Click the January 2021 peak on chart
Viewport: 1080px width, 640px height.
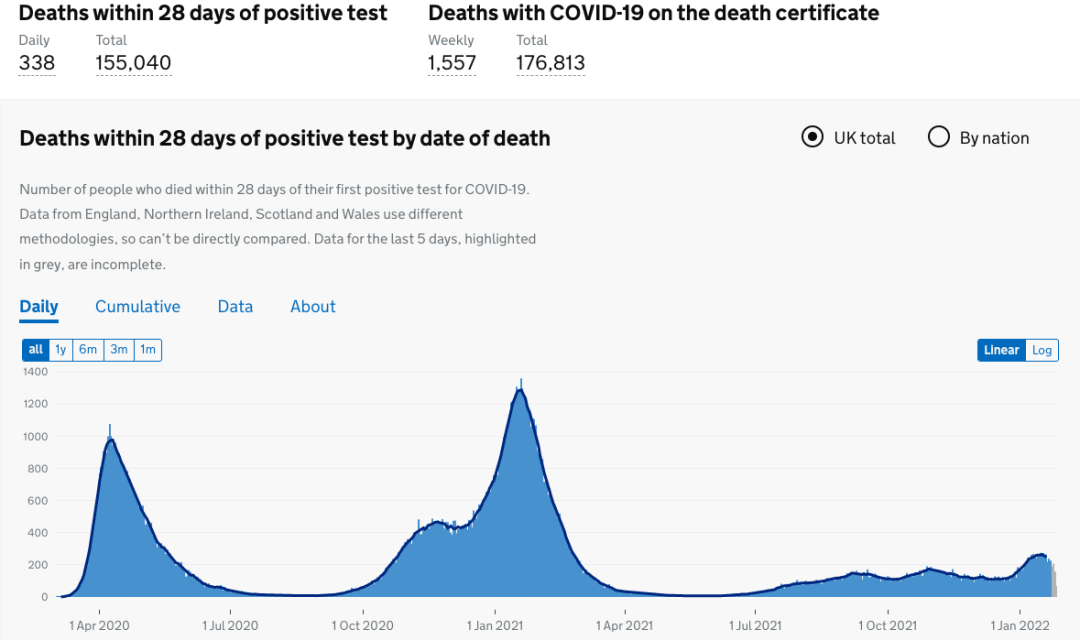click(x=520, y=392)
